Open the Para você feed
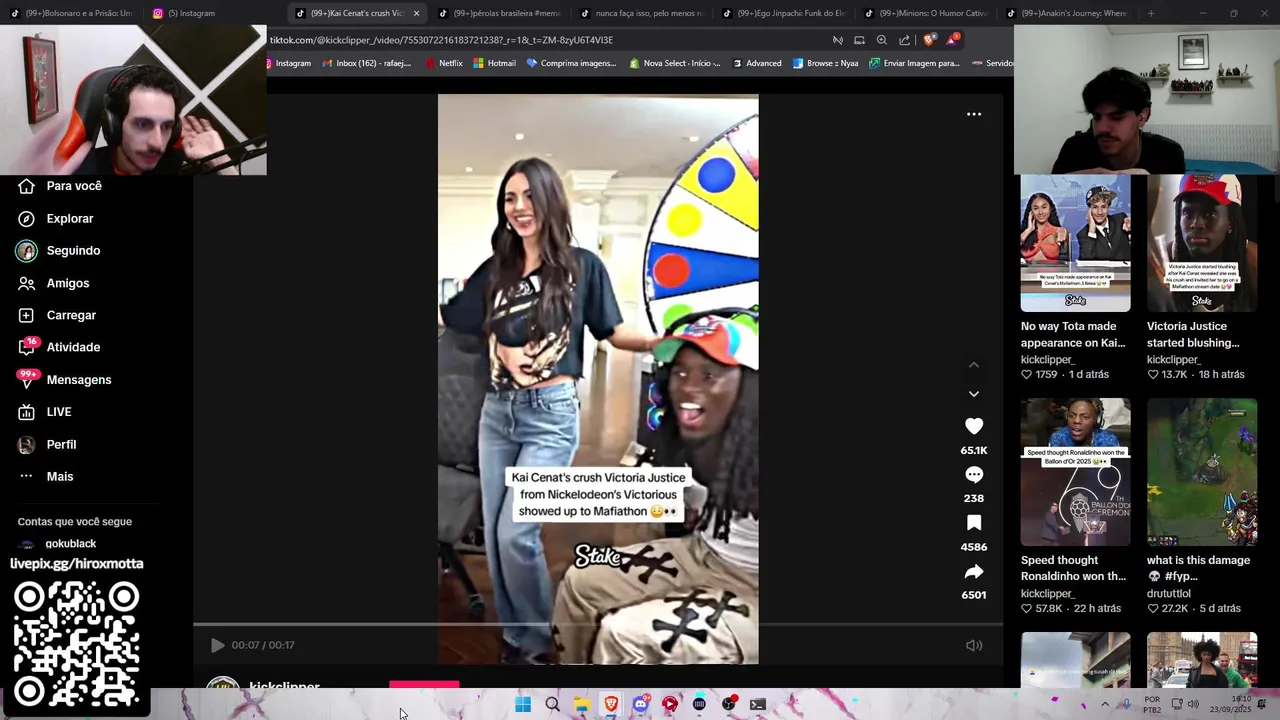 pyautogui.click(x=60, y=186)
